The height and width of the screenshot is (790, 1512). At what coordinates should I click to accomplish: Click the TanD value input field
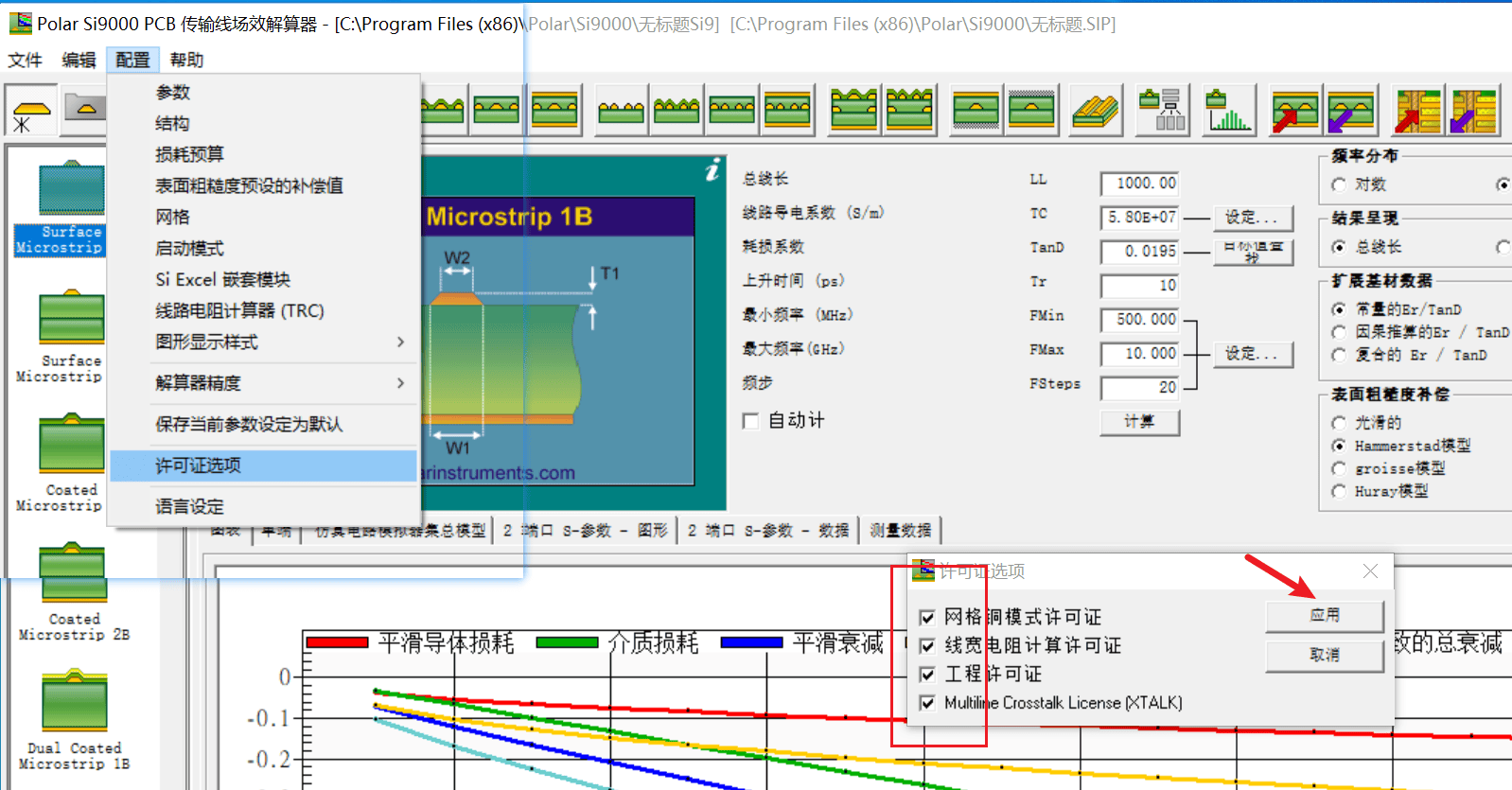[x=1140, y=251]
